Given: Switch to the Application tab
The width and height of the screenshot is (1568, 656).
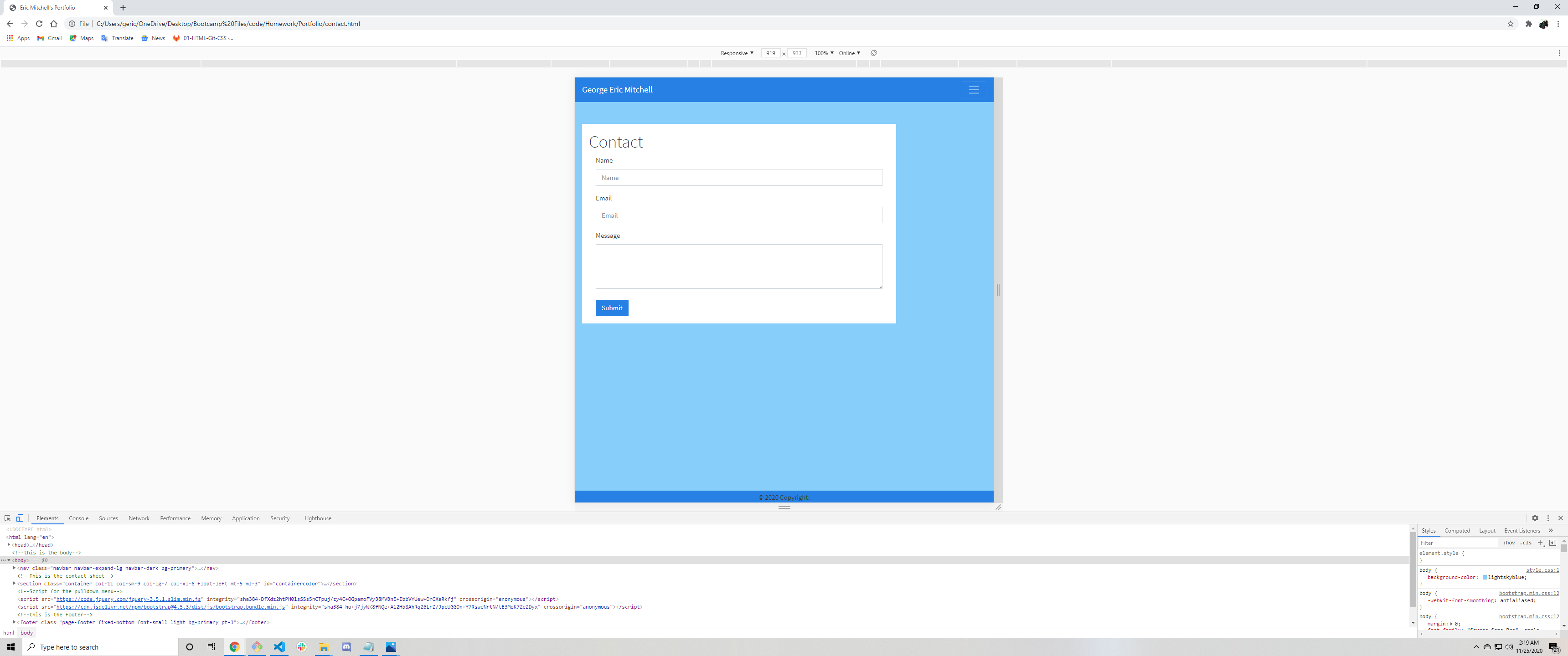Looking at the screenshot, I should coord(246,518).
